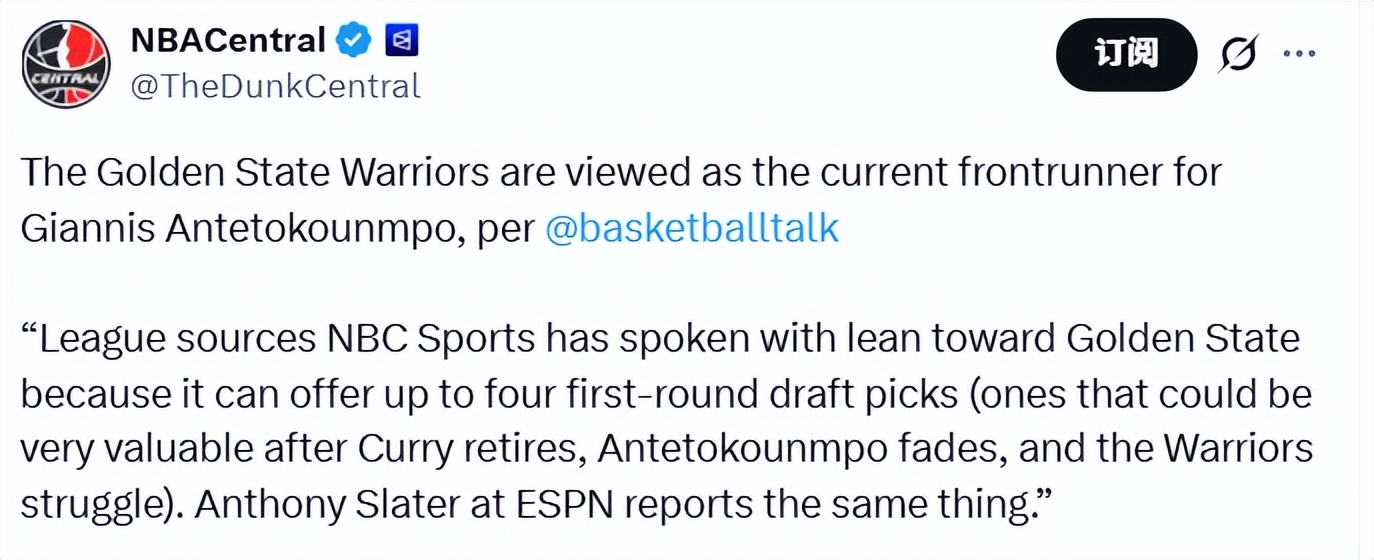
Task: Click the word "struggle" in the last line
Action: [87, 504]
